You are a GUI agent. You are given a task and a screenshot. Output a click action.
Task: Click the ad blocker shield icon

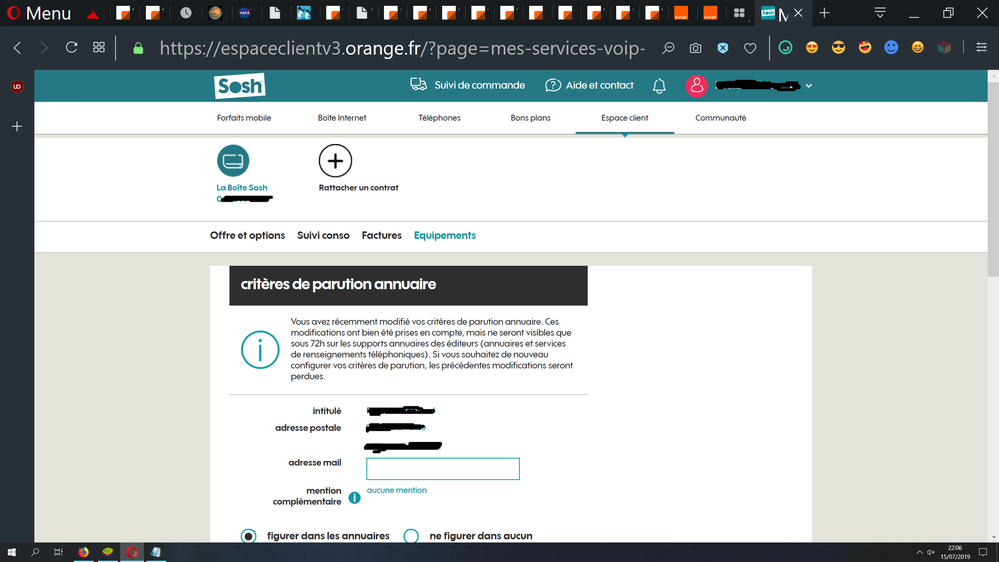tap(722, 48)
